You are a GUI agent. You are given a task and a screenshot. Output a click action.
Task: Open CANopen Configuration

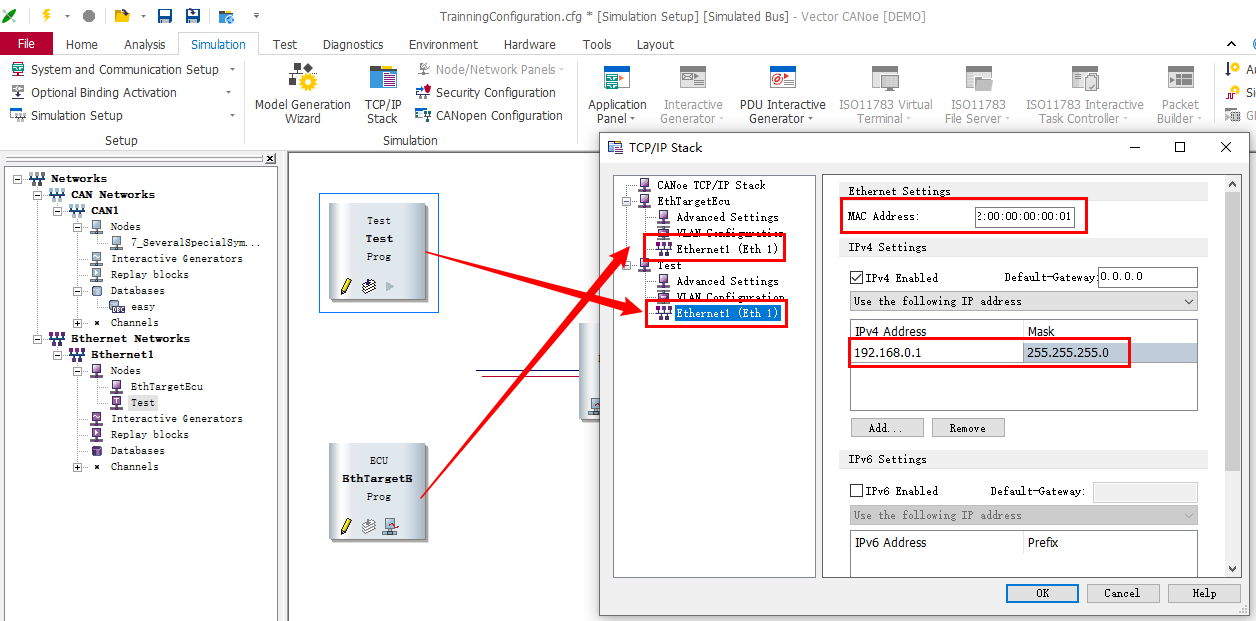point(489,115)
